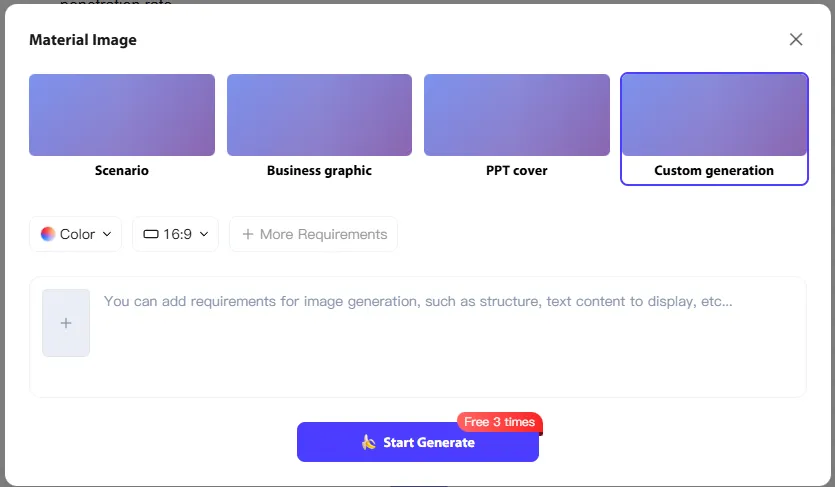This screenshot has height=487, width=835.
Task: Open the Color style dropdown
Action: [76, 234]
